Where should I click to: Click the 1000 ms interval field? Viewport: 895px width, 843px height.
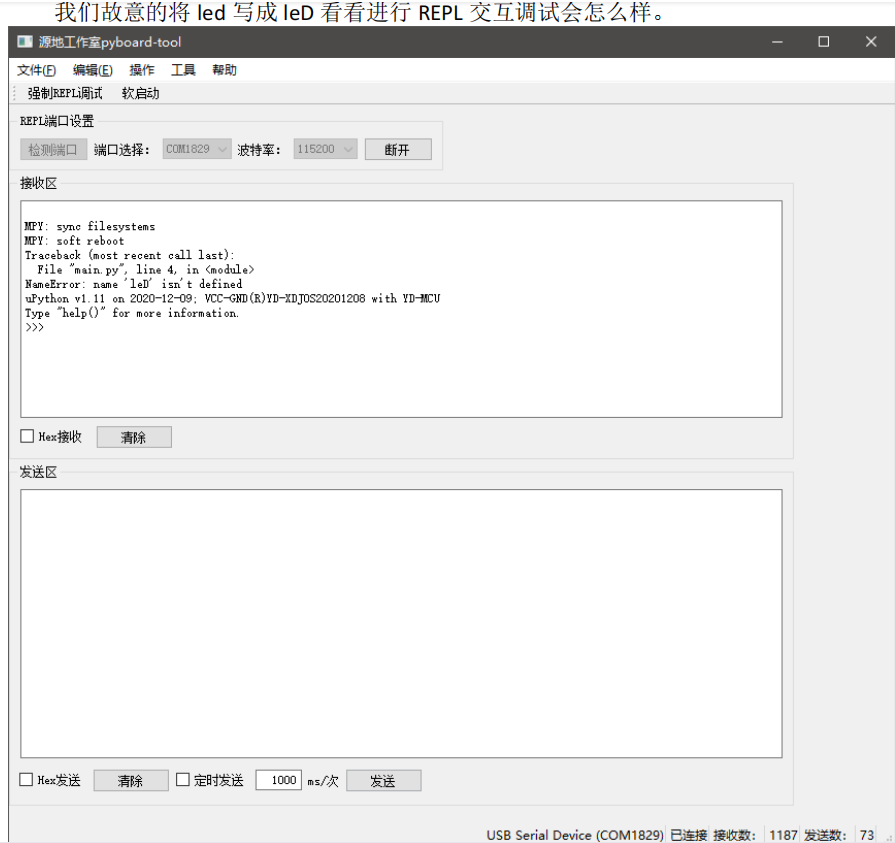click(279, 780)
